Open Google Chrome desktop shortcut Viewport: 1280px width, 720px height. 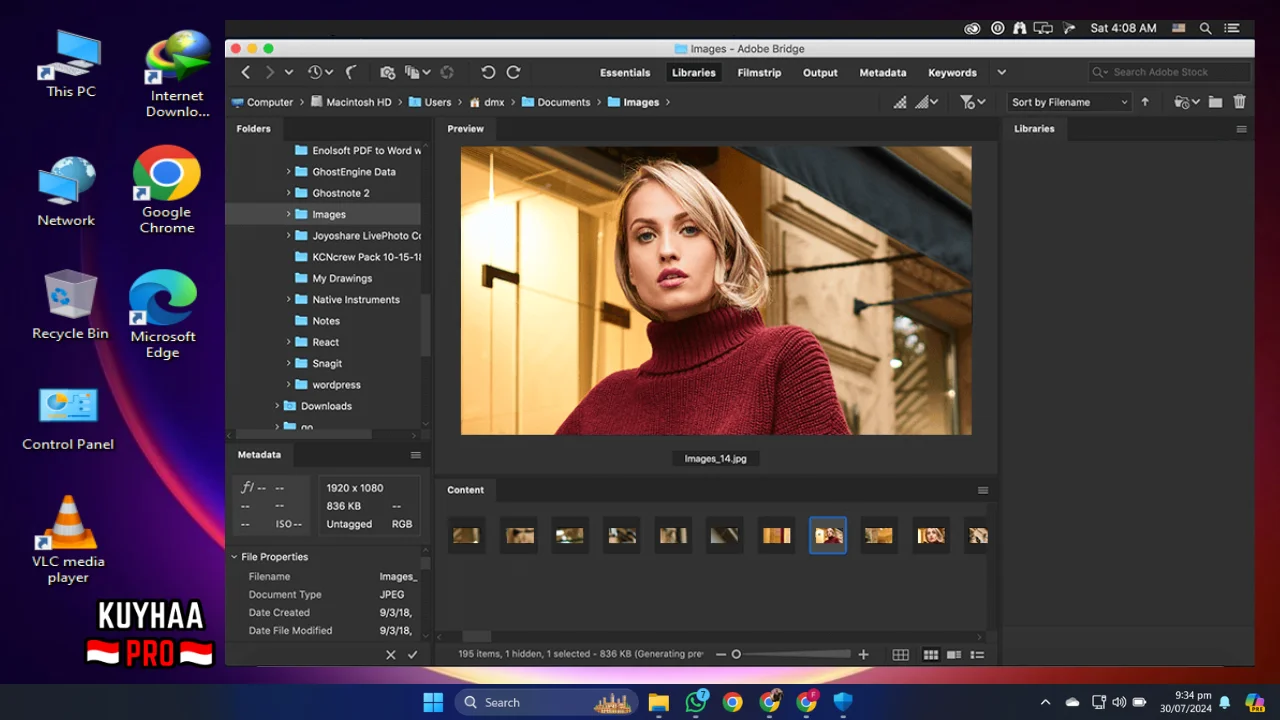click(x=167, y=191)
